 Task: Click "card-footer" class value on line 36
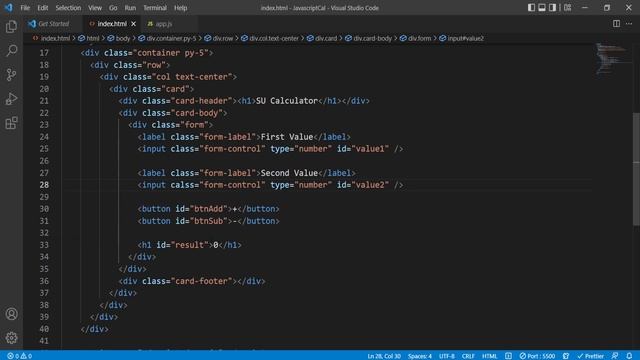[x=204, y=281]
